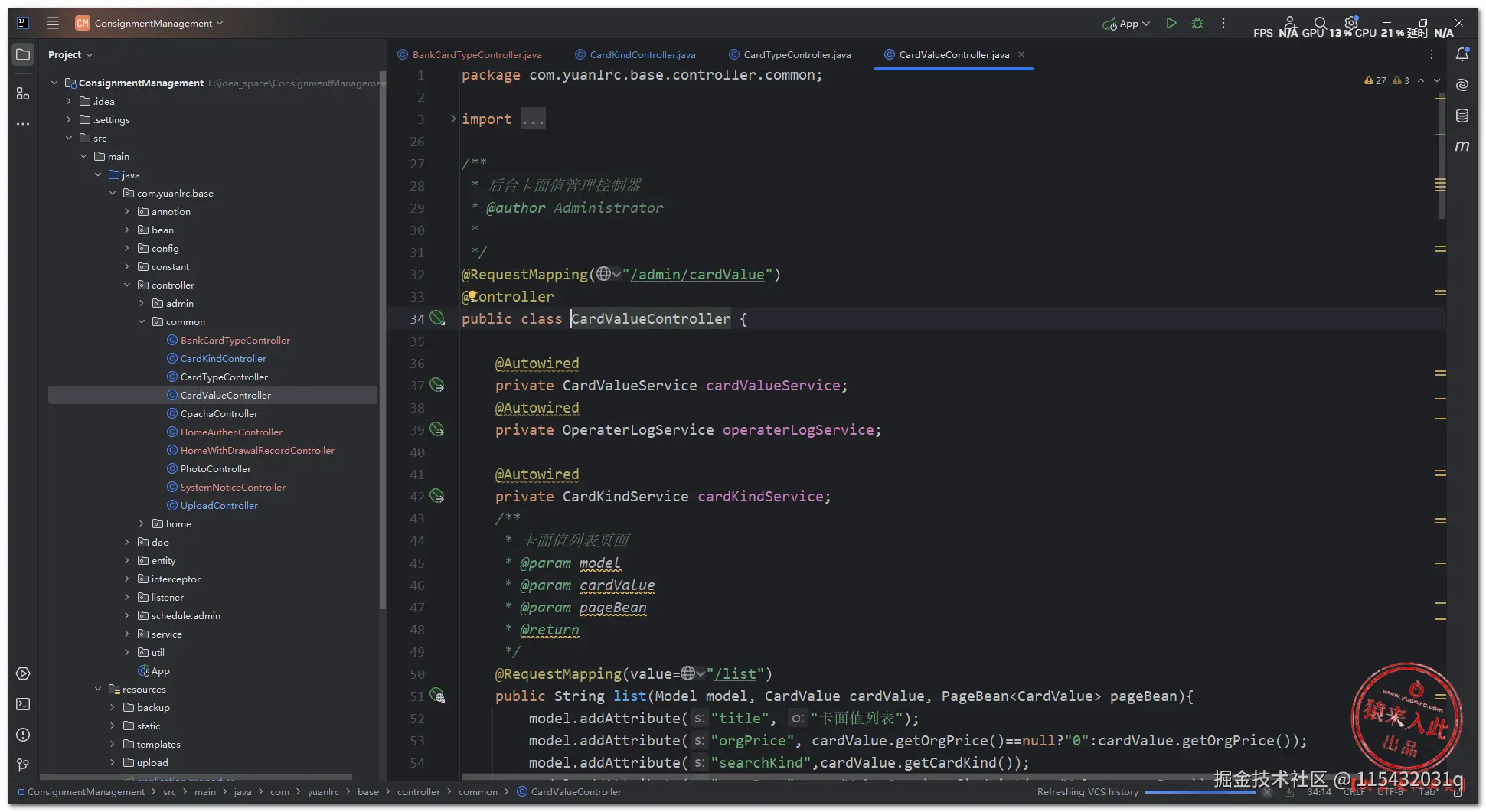This screenshot has height=812, width=1486.
Task: Open more toolbar actions menu
Action: point(1223,24)
